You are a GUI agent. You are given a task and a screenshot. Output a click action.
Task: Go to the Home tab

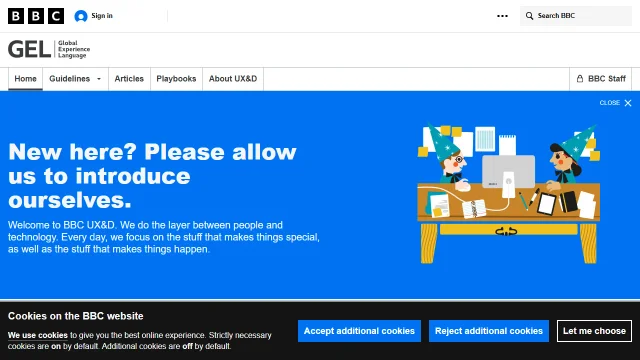pyautogui.click(x=25, y=79)
